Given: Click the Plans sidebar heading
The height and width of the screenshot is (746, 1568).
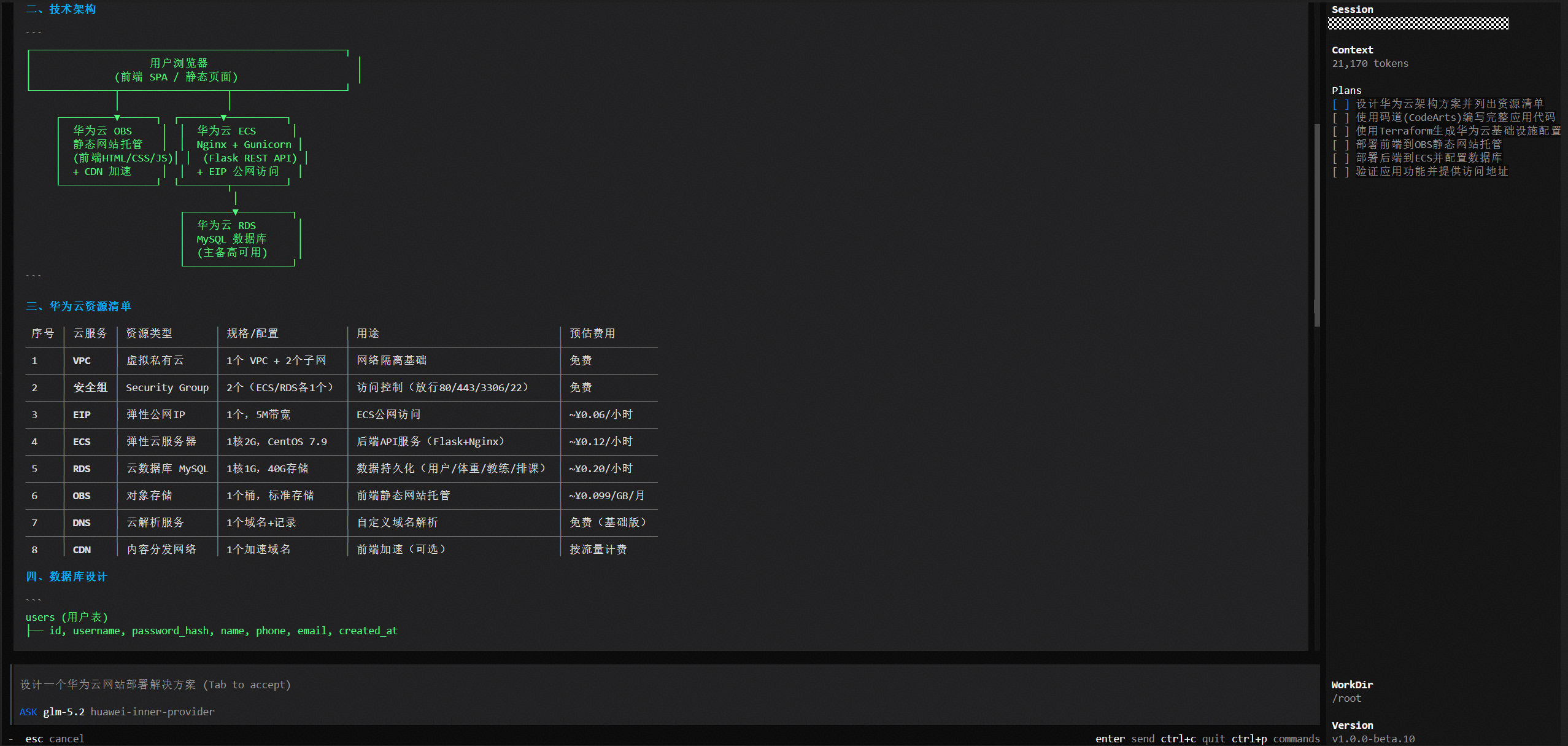Looking at the screenshot, I should pos(1346,90).
